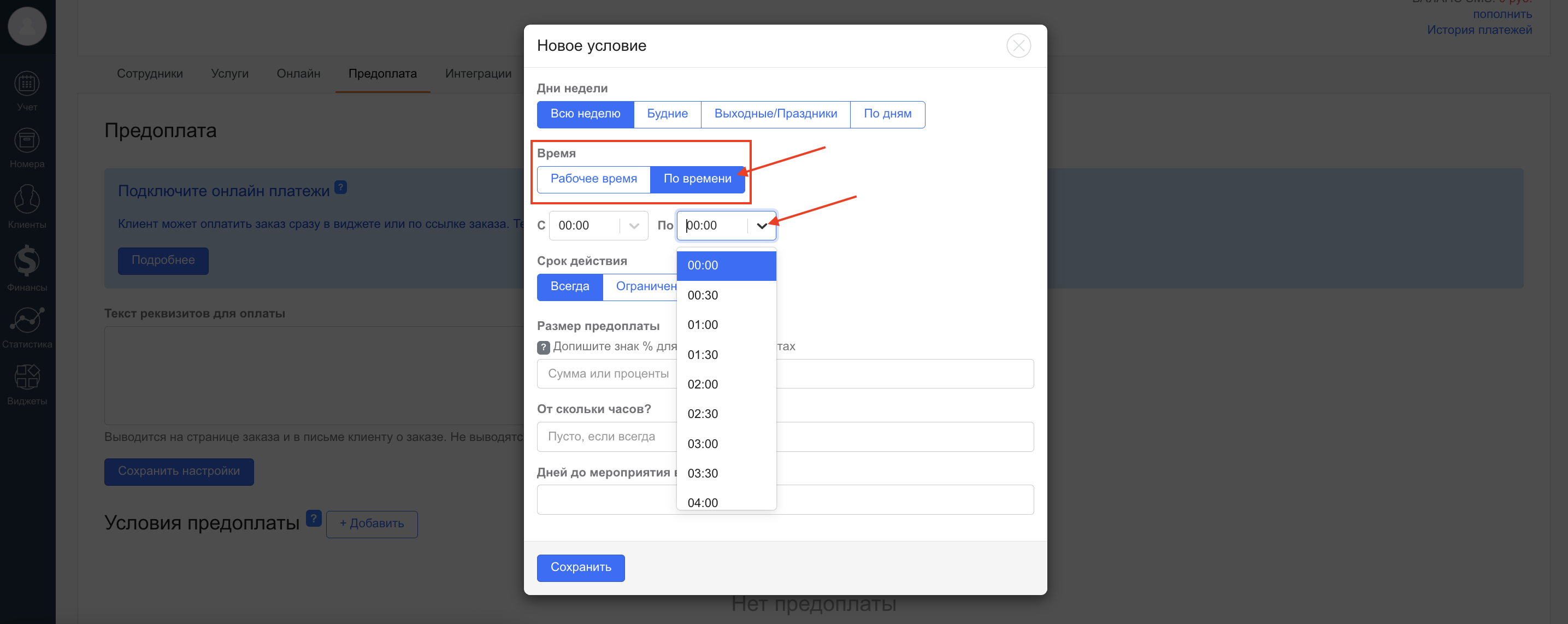Click the user avatar icon

click(27, 26)
